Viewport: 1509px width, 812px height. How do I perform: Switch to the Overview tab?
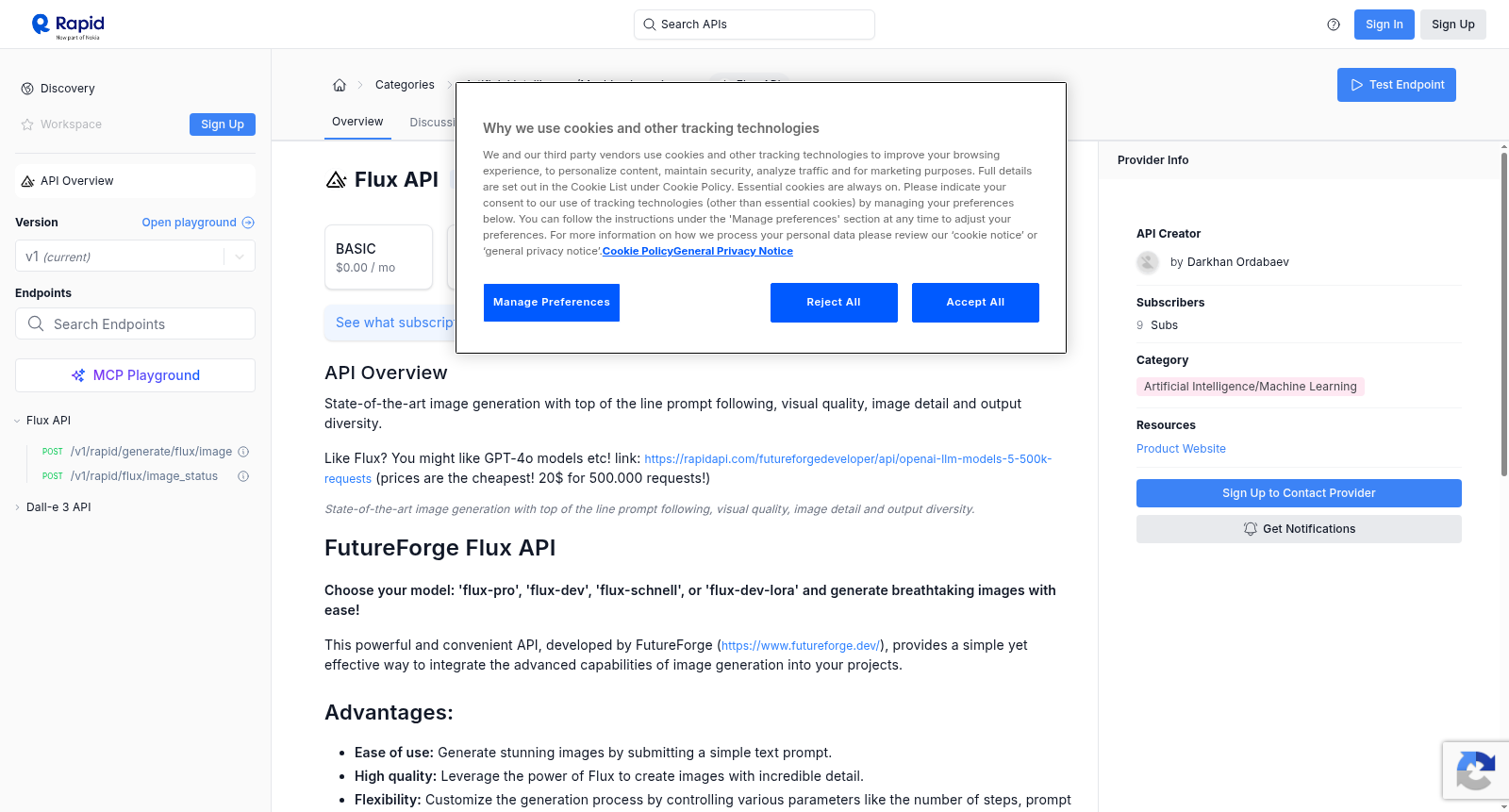(x=357, y=123)
